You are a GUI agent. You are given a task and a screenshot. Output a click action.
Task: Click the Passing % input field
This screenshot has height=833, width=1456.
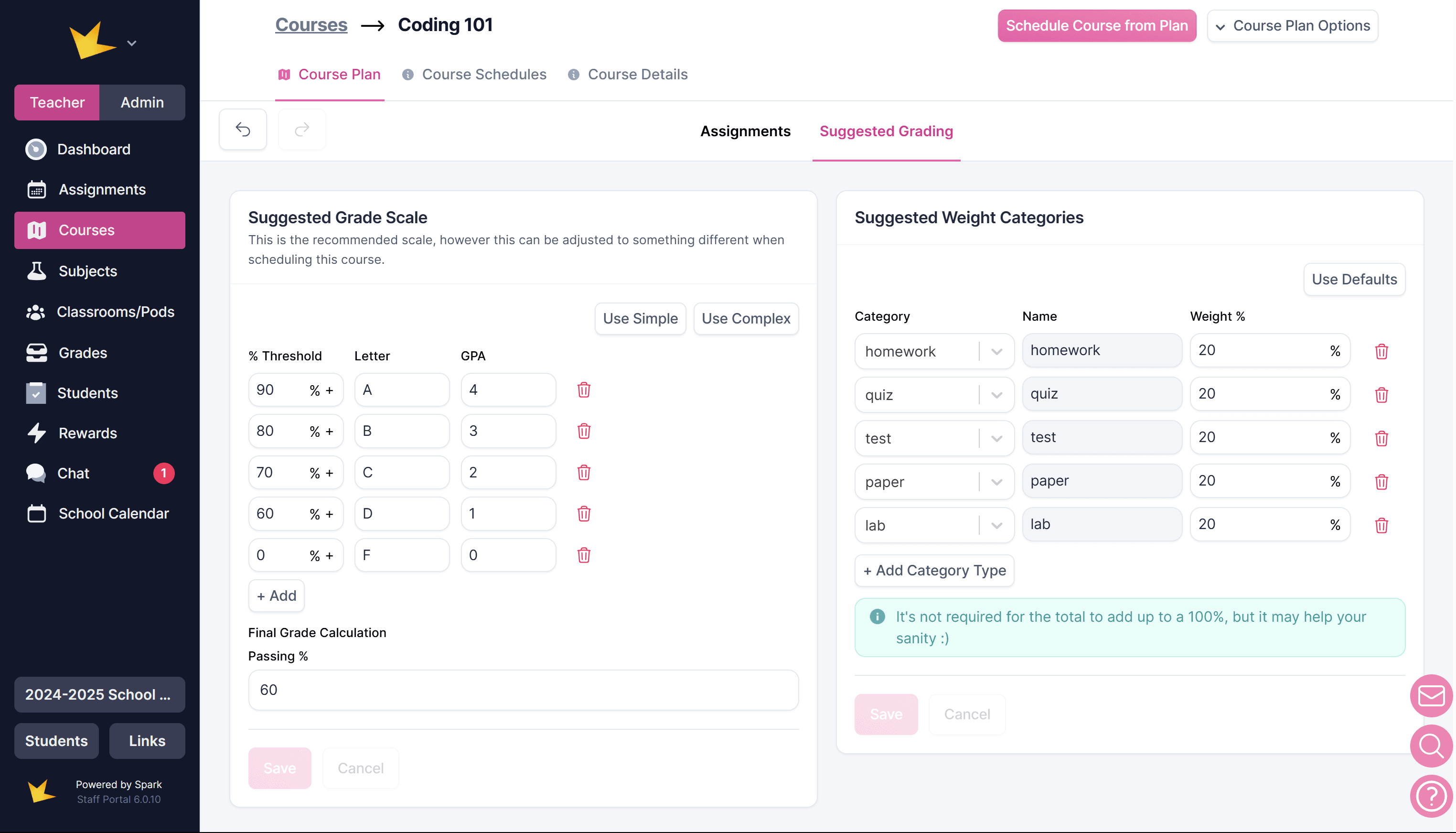click(x=523, y=690)
